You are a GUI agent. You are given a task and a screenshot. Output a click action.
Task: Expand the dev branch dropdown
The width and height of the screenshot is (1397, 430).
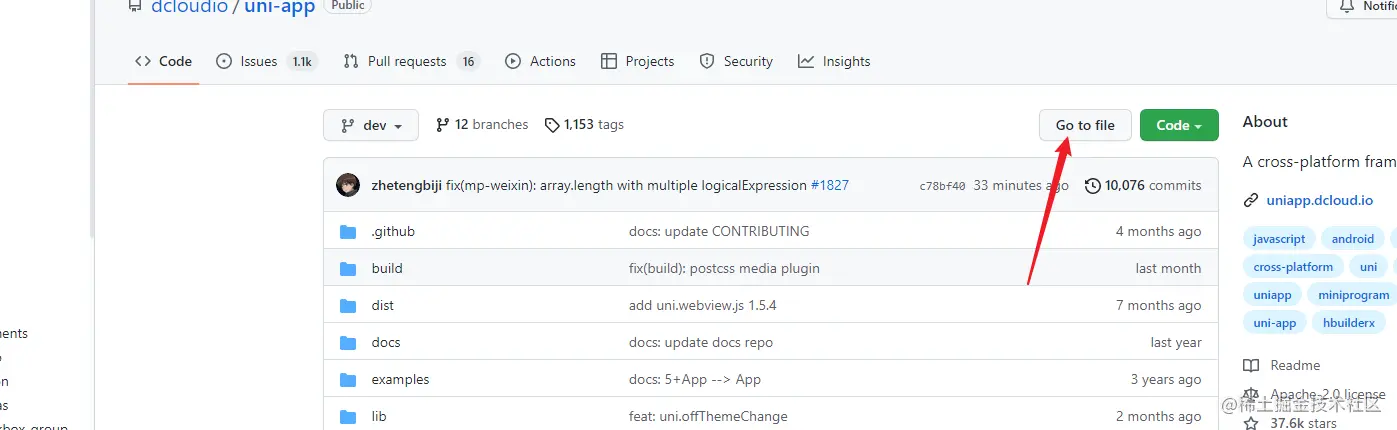pos(371,126)
